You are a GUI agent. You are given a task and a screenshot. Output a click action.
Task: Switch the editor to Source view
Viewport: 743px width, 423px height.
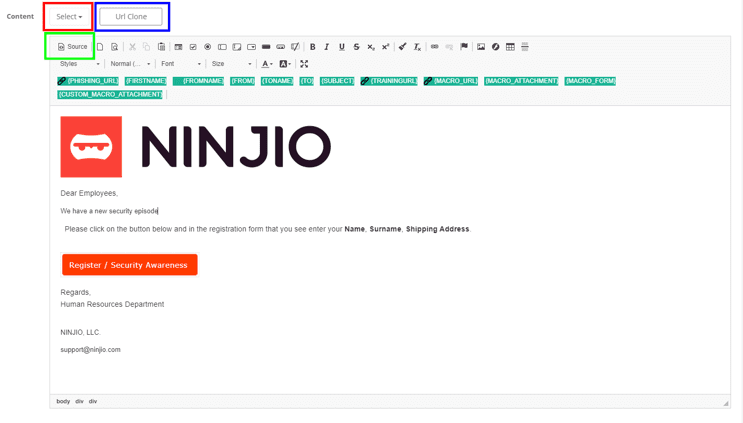72,46
